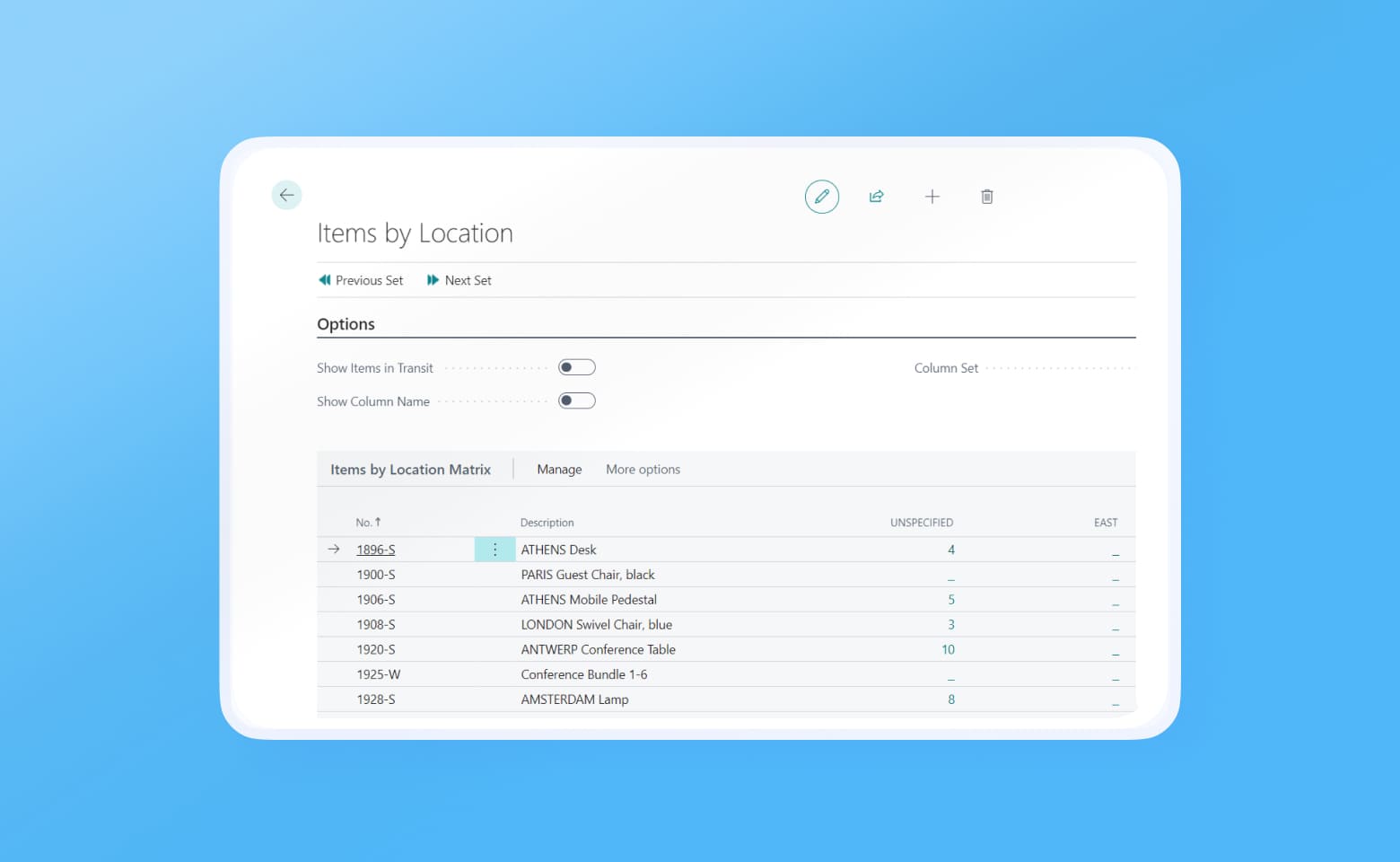The width and height of the screenshot is (1400, 862).
Task: Click the EAST column header
Action: point(1106,523)
